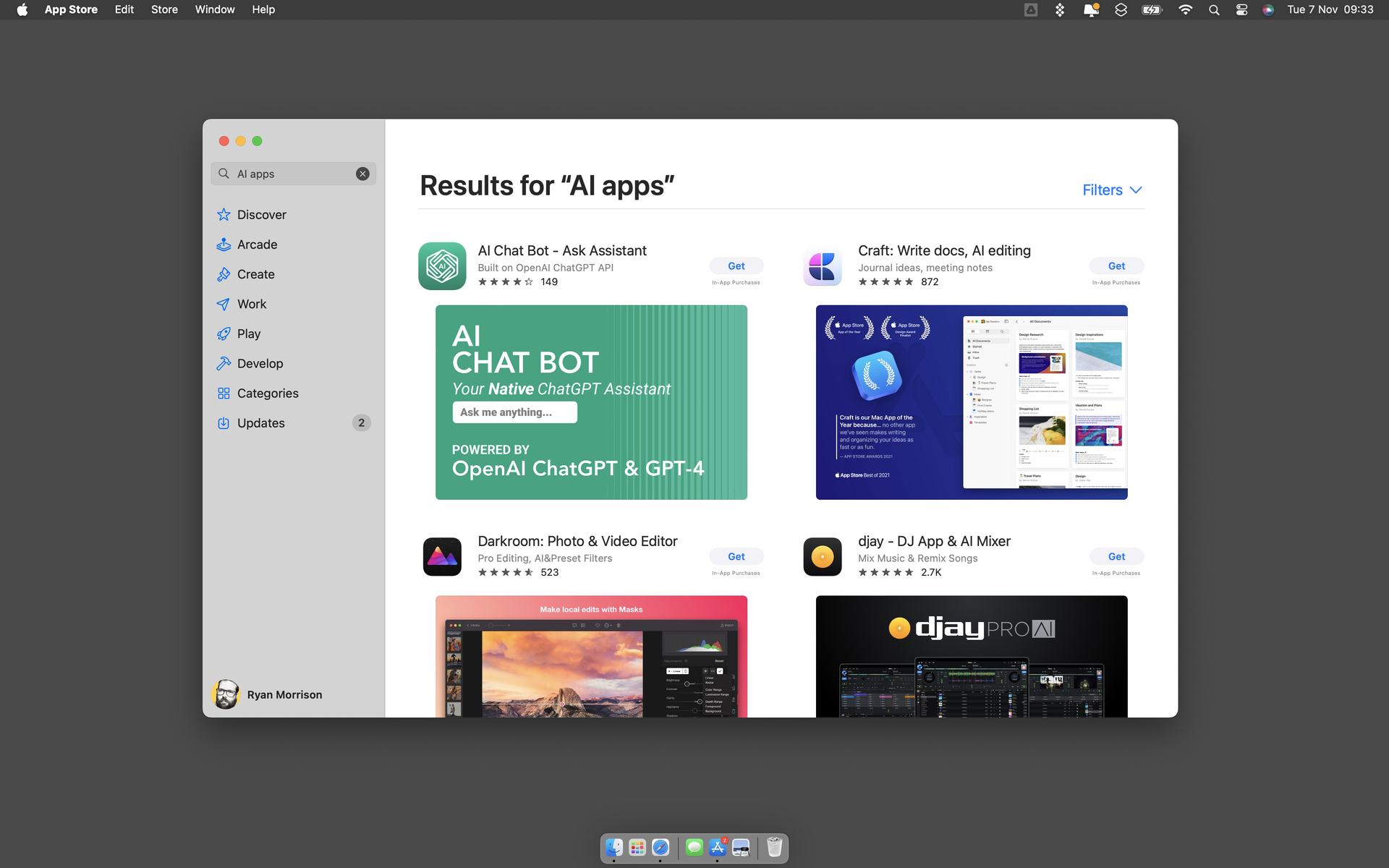Image resolution: width=1389 pixels, height=868 pixels.
Task: Open Categories in the sidebar
Action: click(268, 393)
